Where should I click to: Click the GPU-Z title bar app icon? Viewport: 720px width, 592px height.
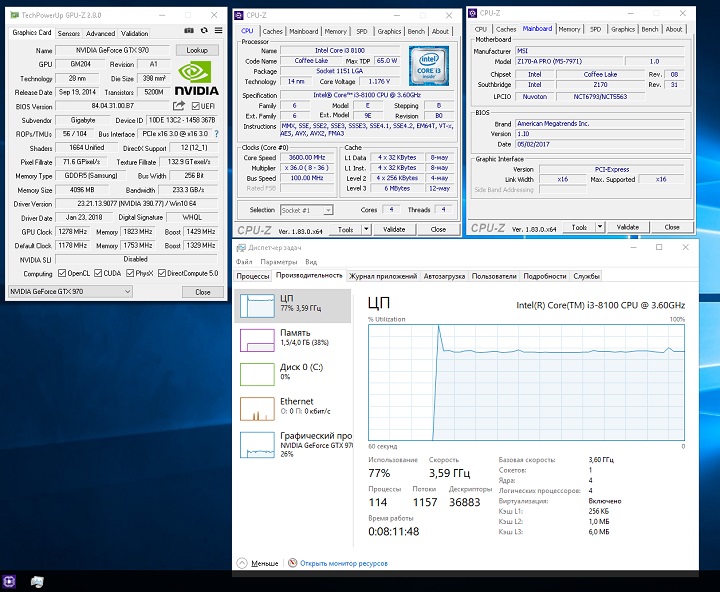[14, 15]
